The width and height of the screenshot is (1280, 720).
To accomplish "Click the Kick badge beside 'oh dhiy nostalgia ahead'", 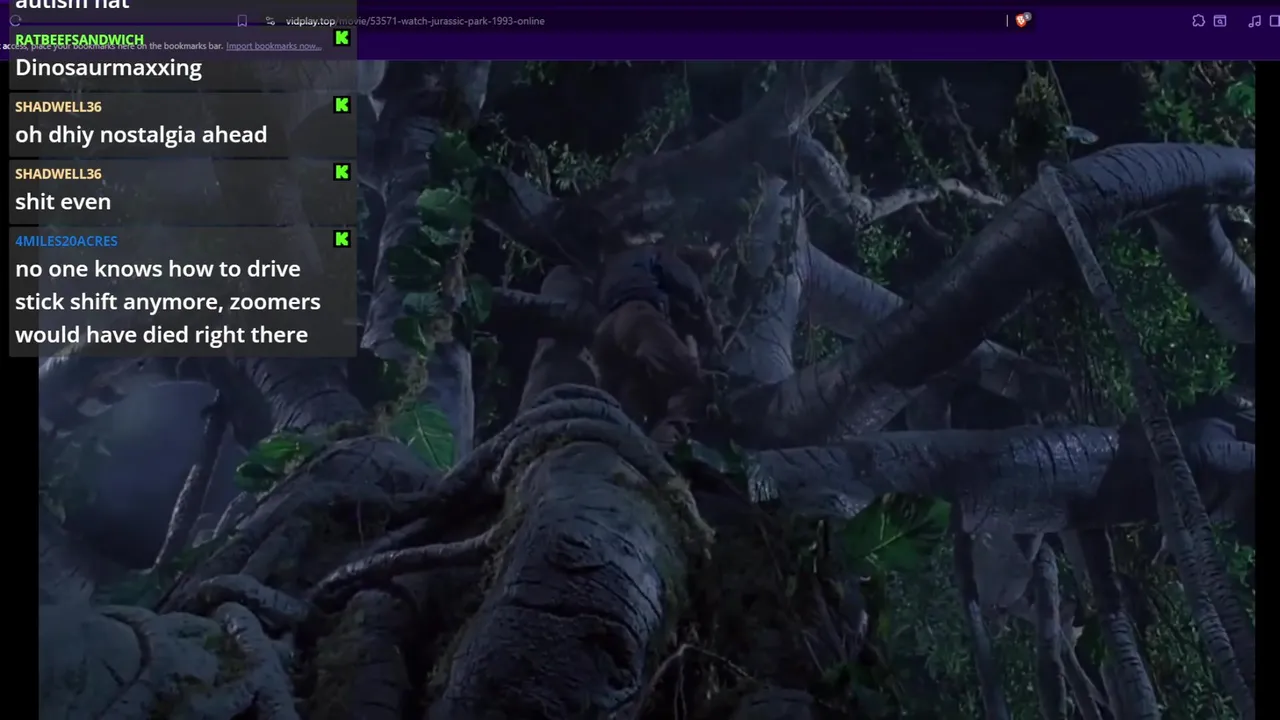I will pos(342,105).
